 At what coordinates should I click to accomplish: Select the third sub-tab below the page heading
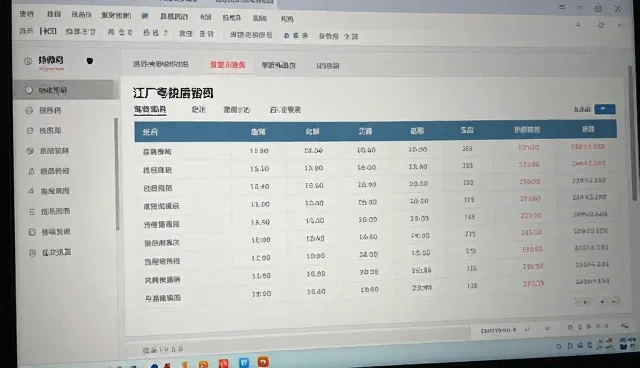(236, 110)
